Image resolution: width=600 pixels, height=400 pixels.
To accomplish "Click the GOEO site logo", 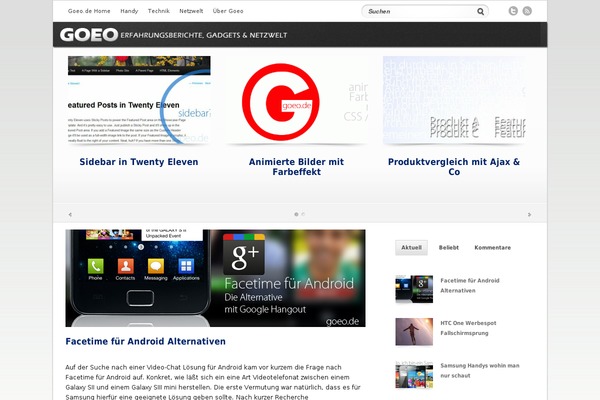I will click(x=89, y=35).
